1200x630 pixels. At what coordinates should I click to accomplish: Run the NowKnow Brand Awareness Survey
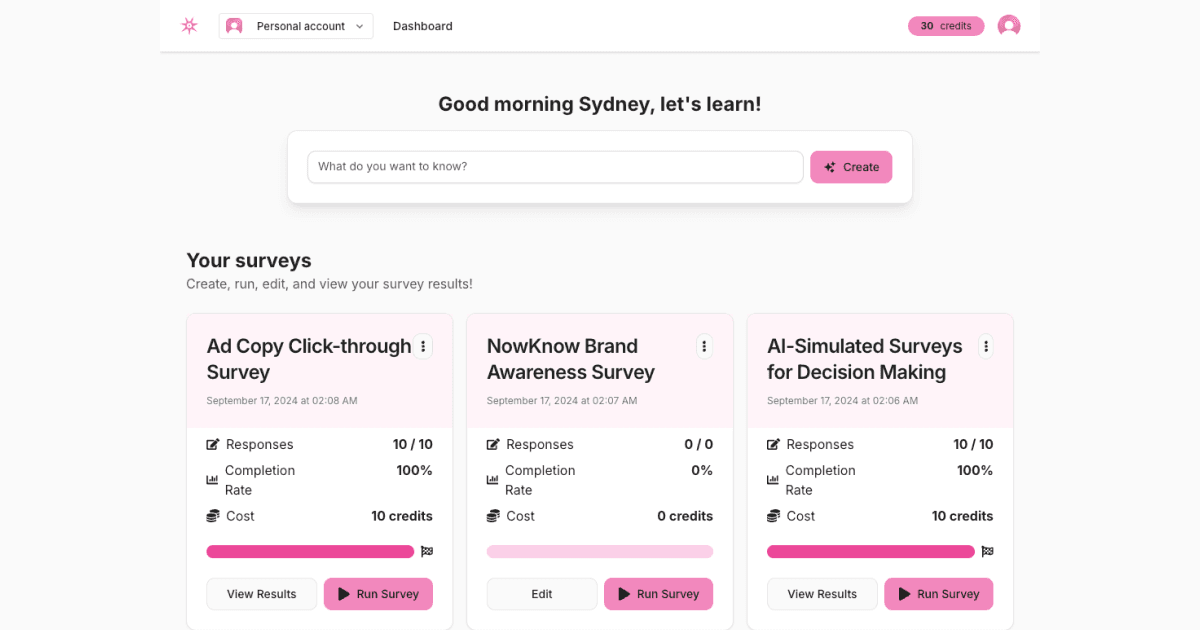coord(659,594)
